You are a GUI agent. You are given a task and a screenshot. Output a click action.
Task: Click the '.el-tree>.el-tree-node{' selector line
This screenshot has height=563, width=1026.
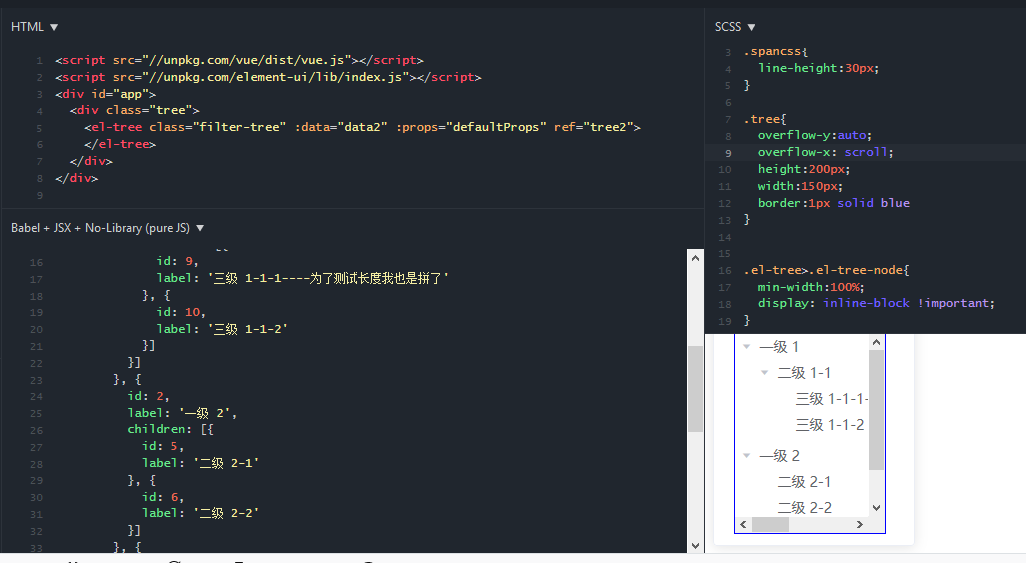click(x=826, y=270)
